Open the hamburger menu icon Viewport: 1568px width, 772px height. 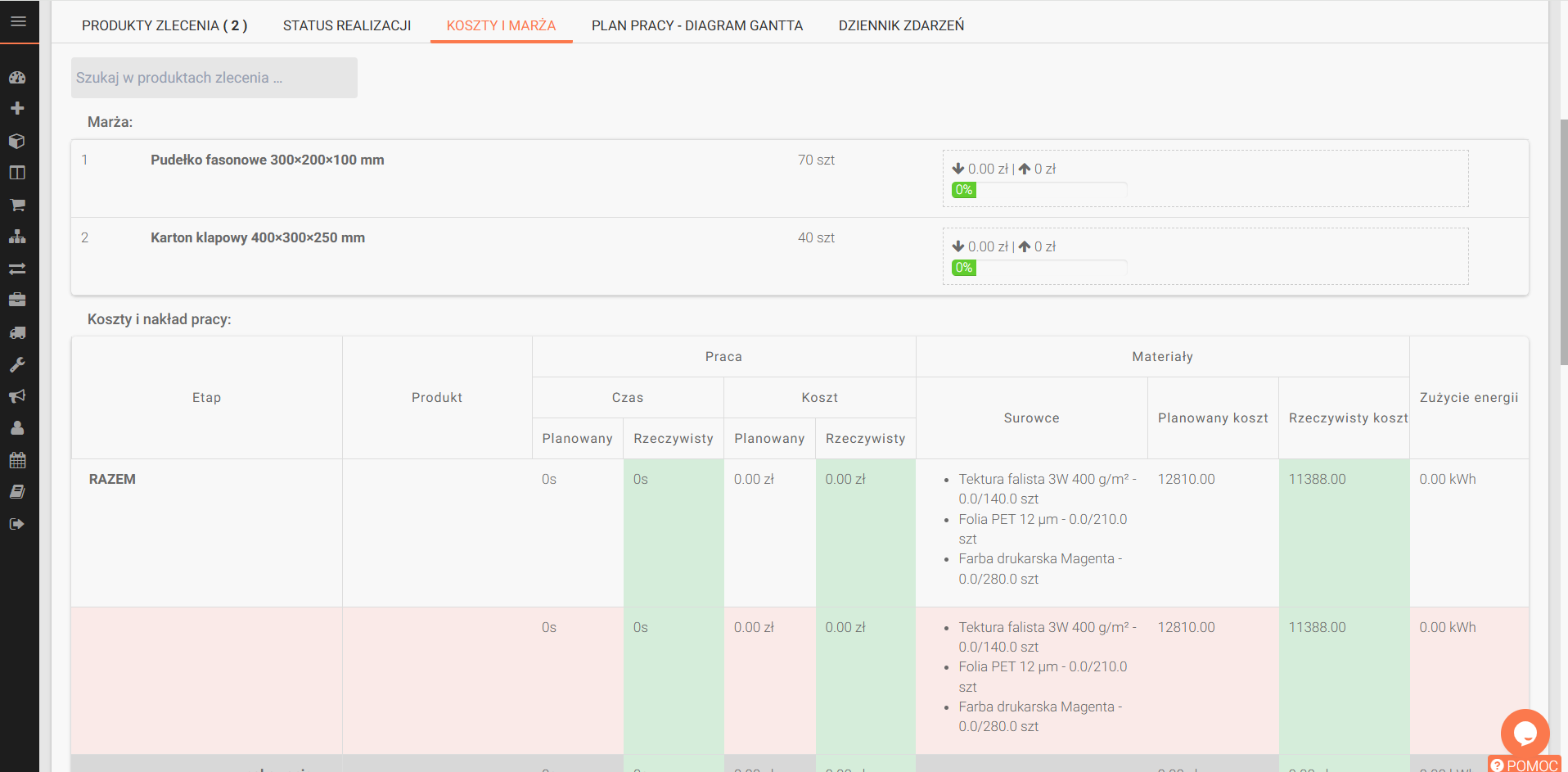point(18,21)
